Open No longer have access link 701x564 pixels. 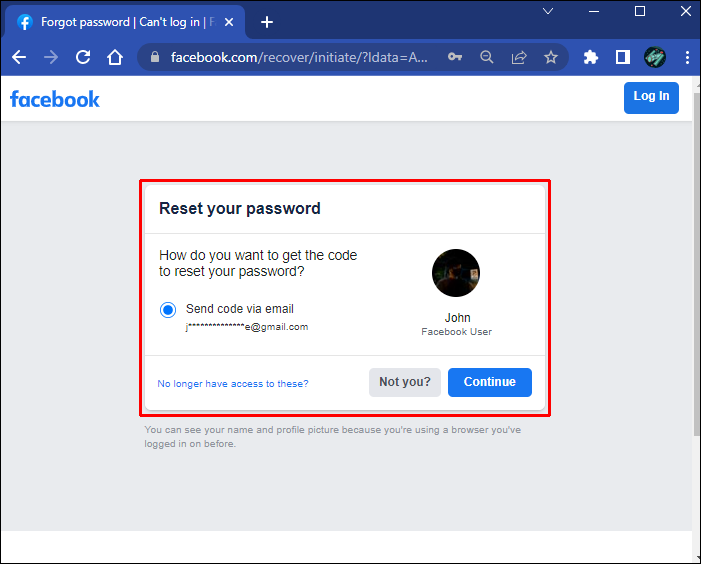tap(233, 384)
